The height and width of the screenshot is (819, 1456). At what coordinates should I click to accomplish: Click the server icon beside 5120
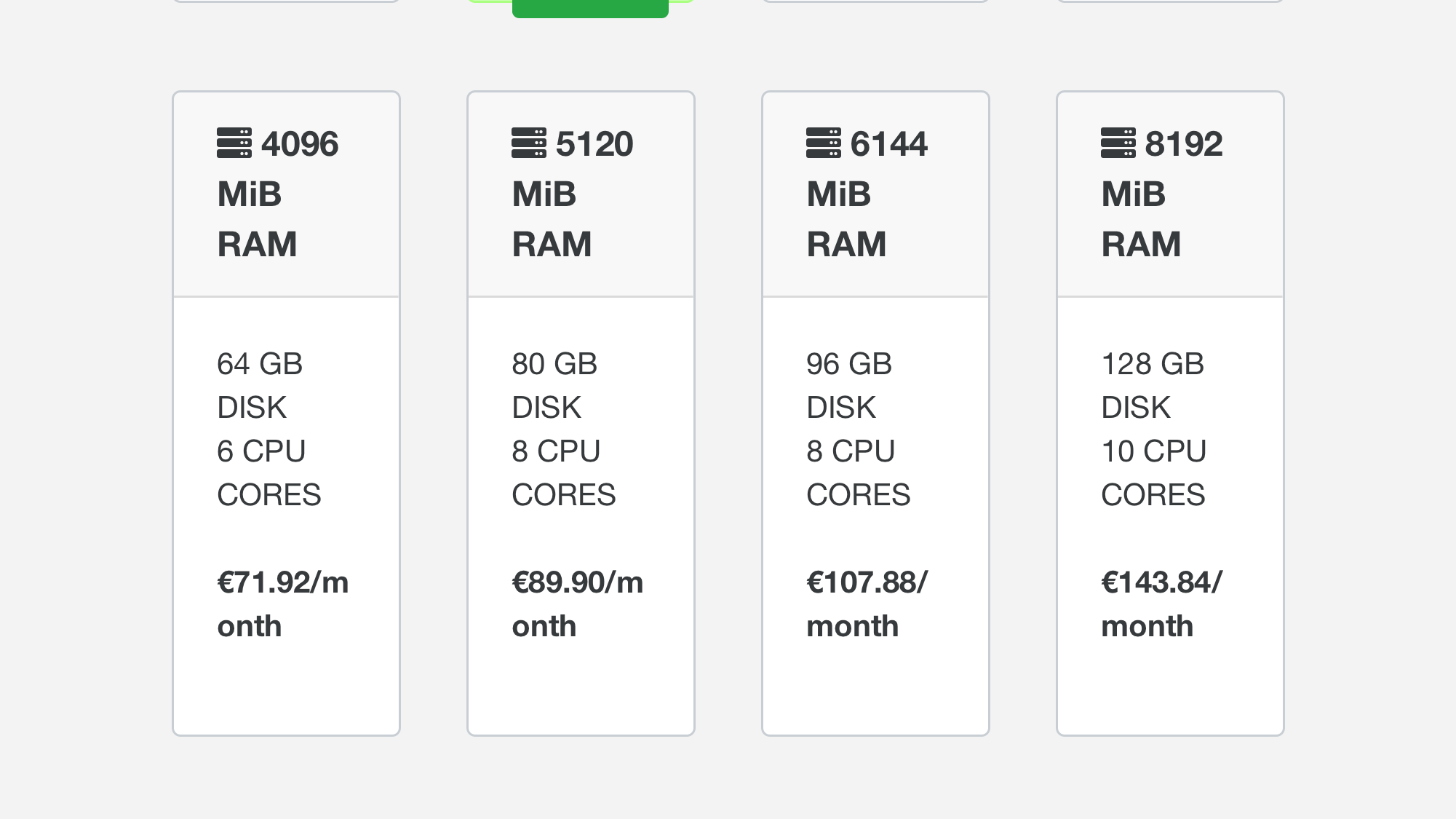coord(529,143)
